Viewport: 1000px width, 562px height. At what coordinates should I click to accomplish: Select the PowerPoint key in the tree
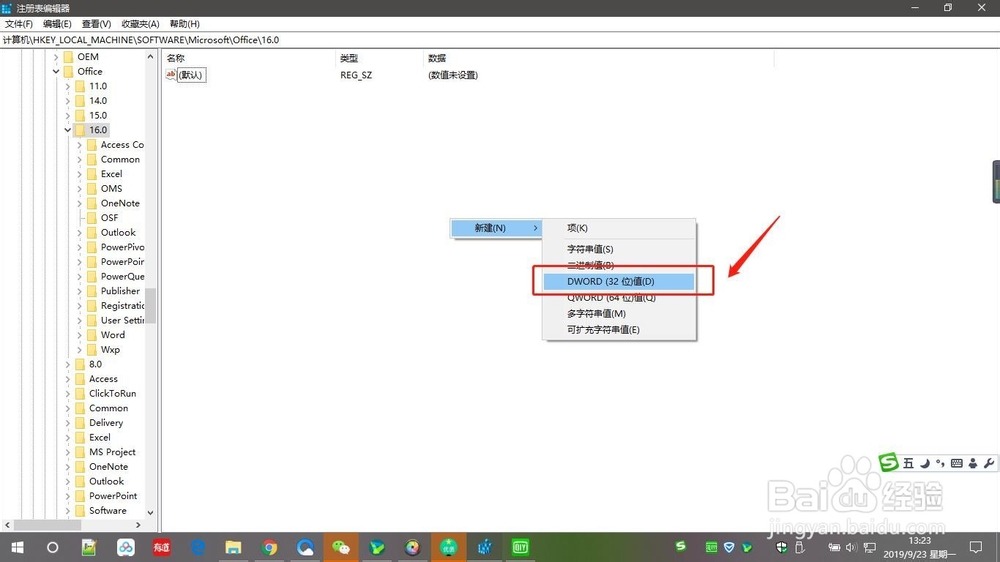pos(113,496)
